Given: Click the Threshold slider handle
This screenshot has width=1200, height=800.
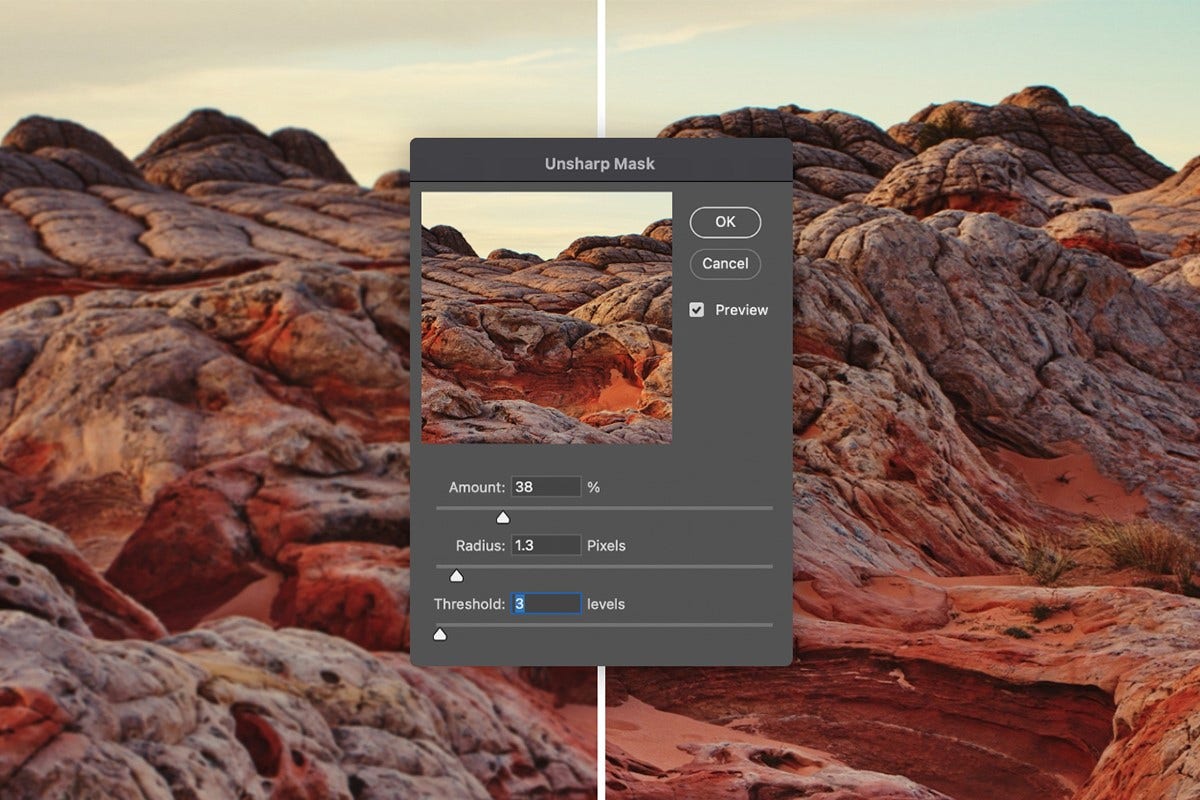Looking at the screenshot, I should pyautogui.click(x=439, y=634).
